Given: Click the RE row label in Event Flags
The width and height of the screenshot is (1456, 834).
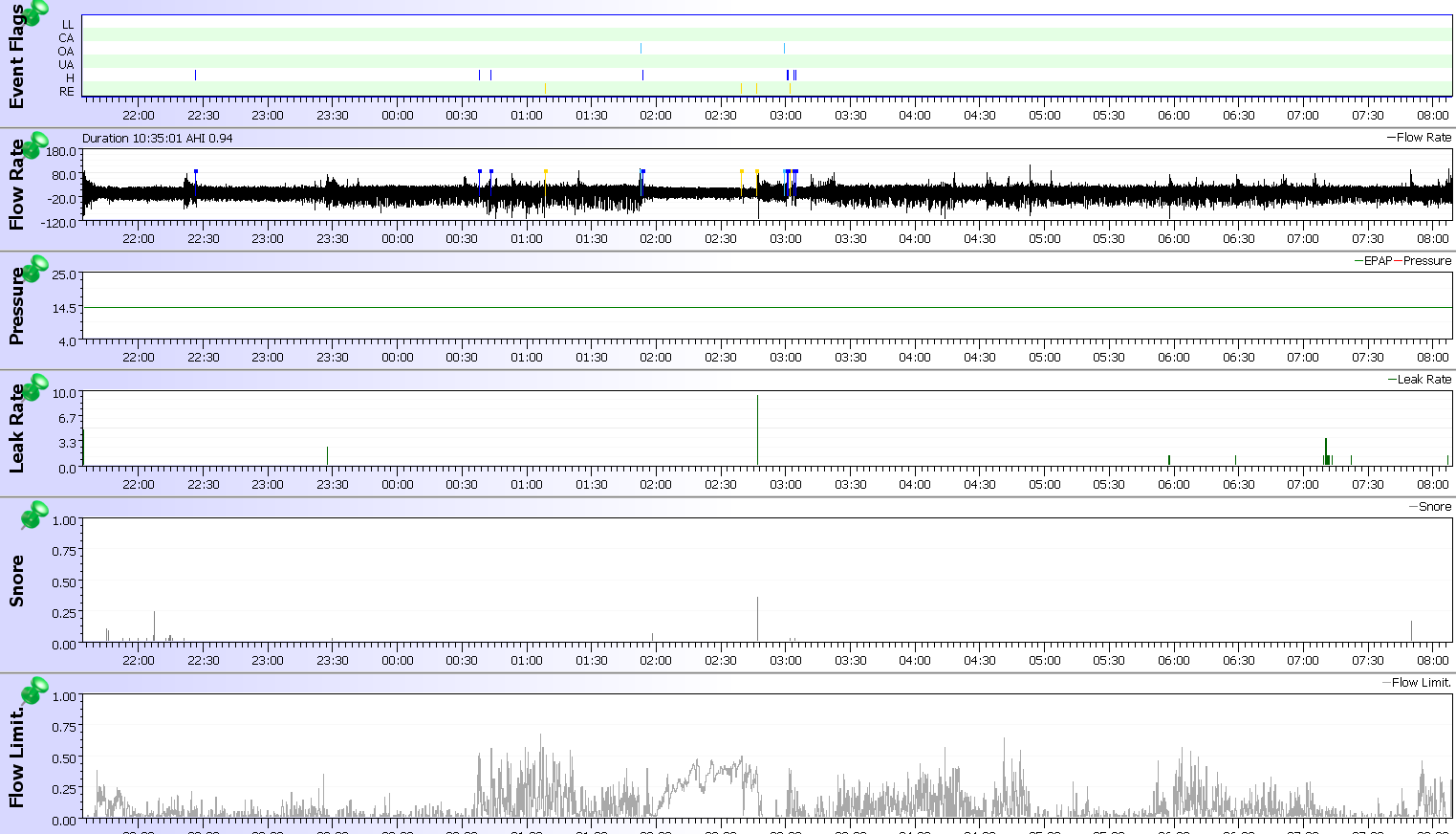Looking at the screenshot, I should click(x=66, y=92).
